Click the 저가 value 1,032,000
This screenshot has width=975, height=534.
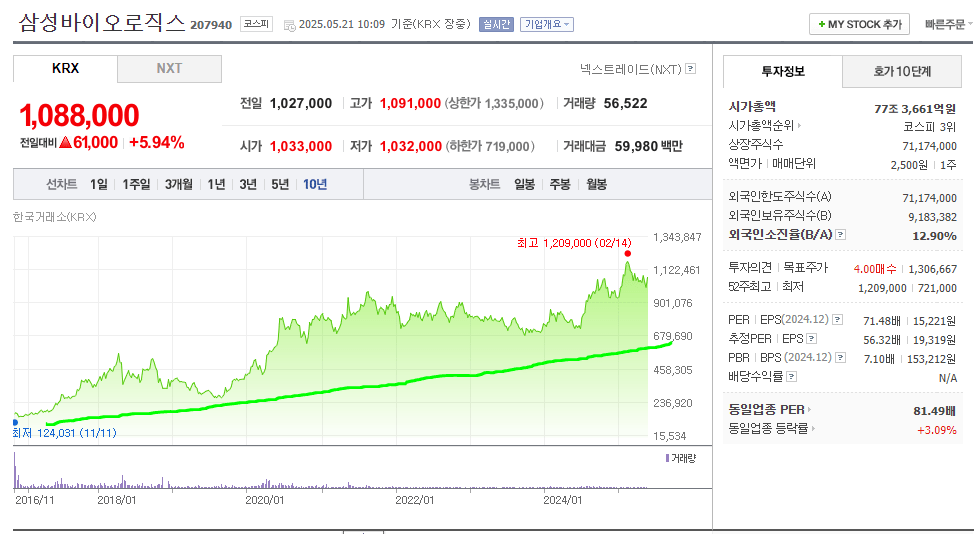(410, 146)
